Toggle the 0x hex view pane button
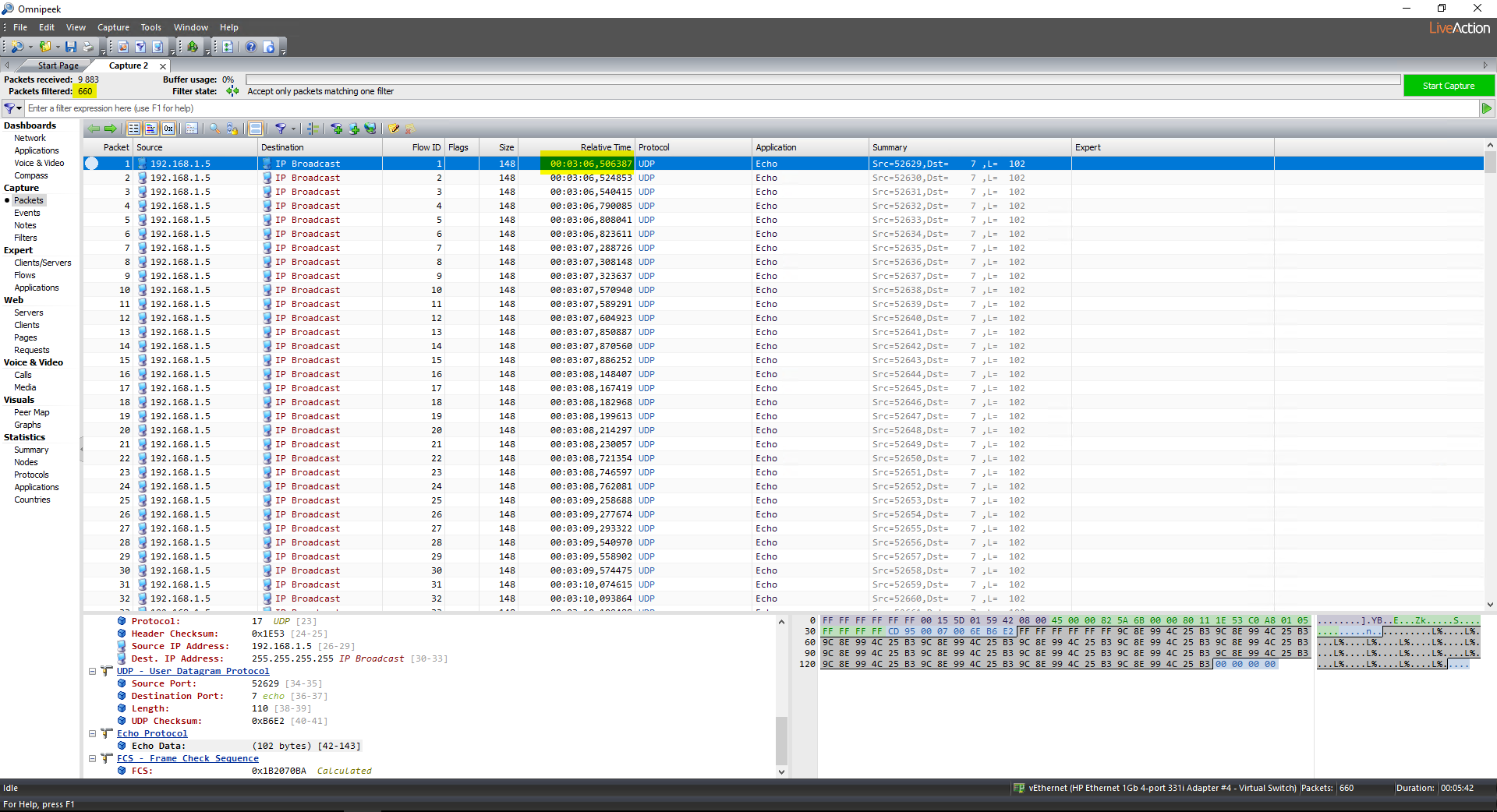 click(x=168, y=129)
